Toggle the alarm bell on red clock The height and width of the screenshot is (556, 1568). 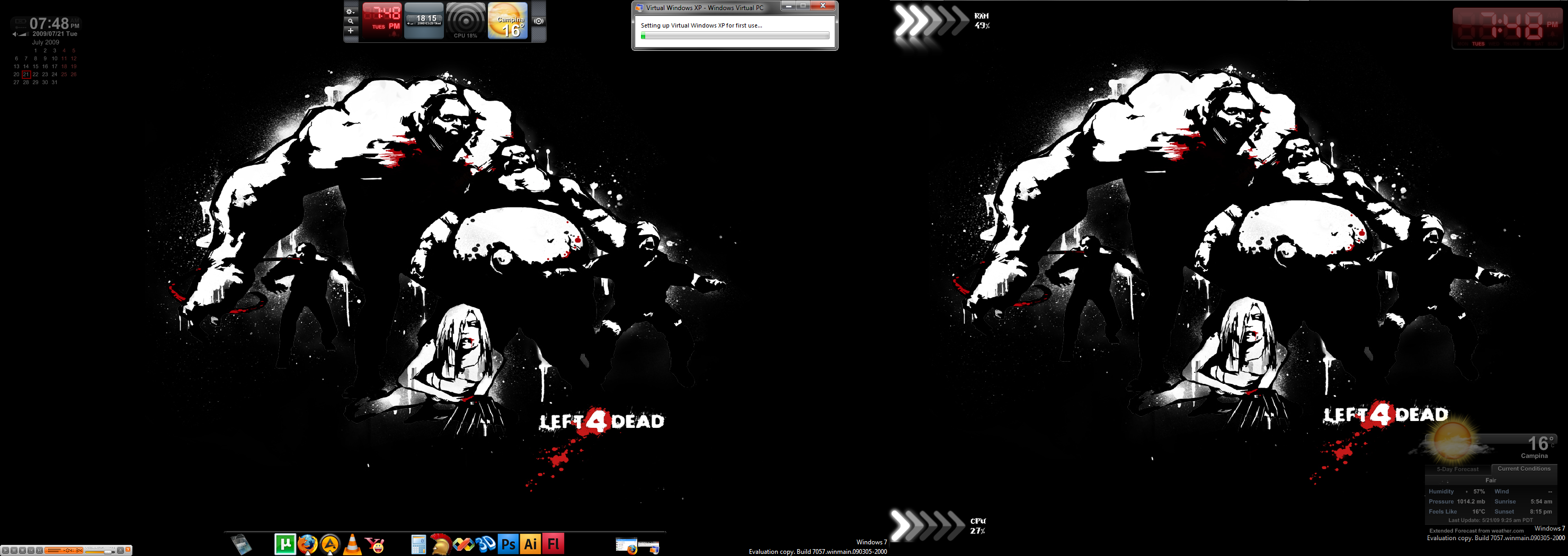tap(394, 34)
